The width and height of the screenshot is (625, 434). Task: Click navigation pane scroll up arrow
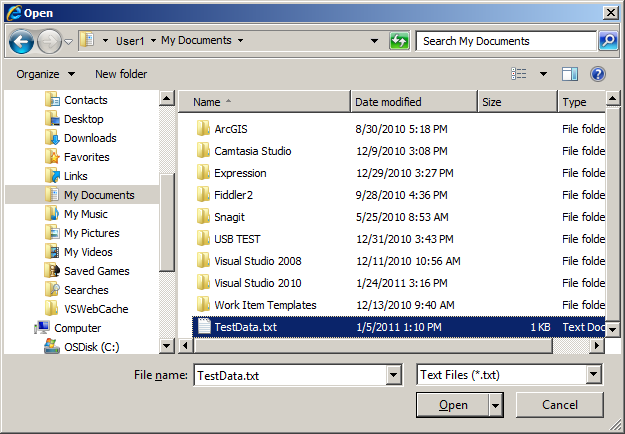pyautogui.click(x=167, y=98)
